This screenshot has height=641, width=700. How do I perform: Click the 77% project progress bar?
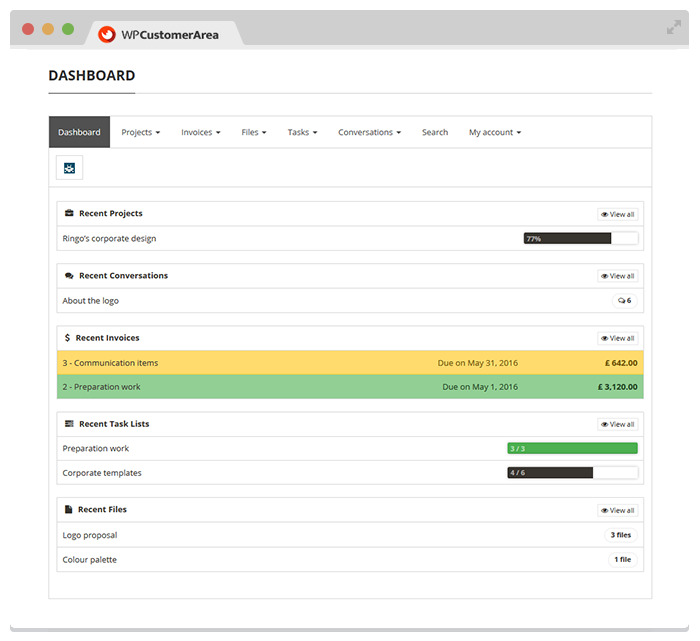(x=580, y=239)
